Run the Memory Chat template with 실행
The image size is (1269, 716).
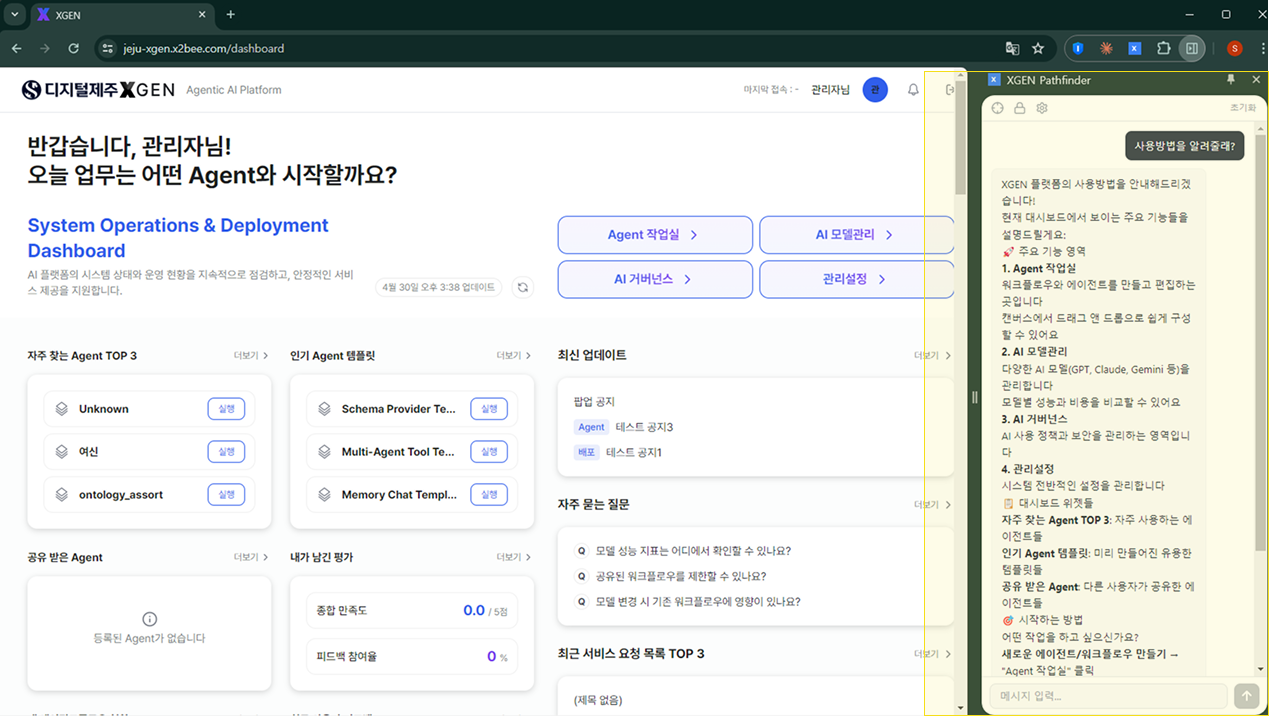(489, 494)
